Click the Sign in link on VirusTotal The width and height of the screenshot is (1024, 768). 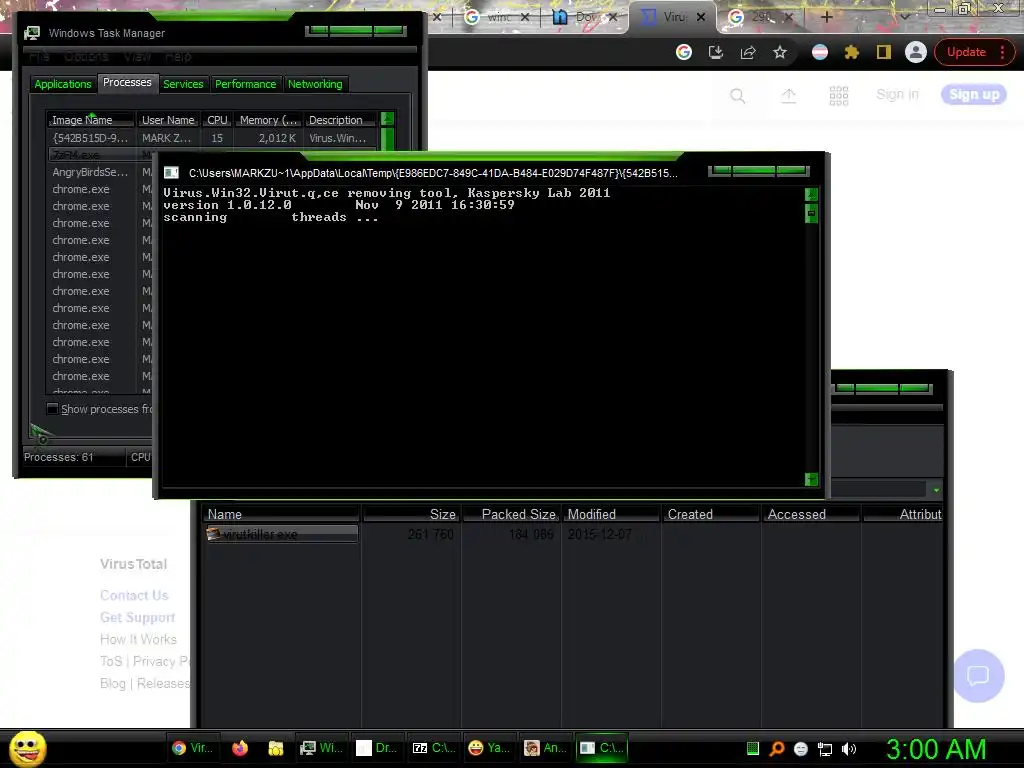pyautogui.click(x=897, y=95)
